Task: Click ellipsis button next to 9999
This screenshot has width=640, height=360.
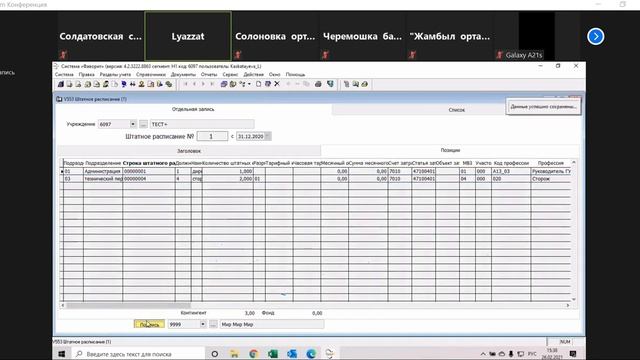Action: point(213,324)
